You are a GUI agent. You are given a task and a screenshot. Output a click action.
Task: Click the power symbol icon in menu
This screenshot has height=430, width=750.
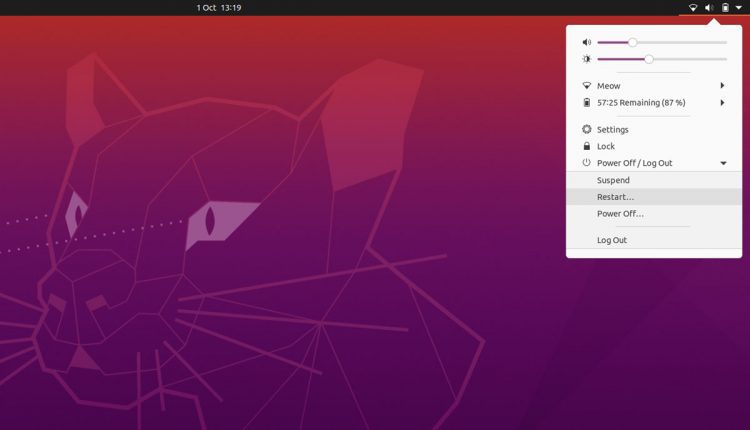pos(586,163)
